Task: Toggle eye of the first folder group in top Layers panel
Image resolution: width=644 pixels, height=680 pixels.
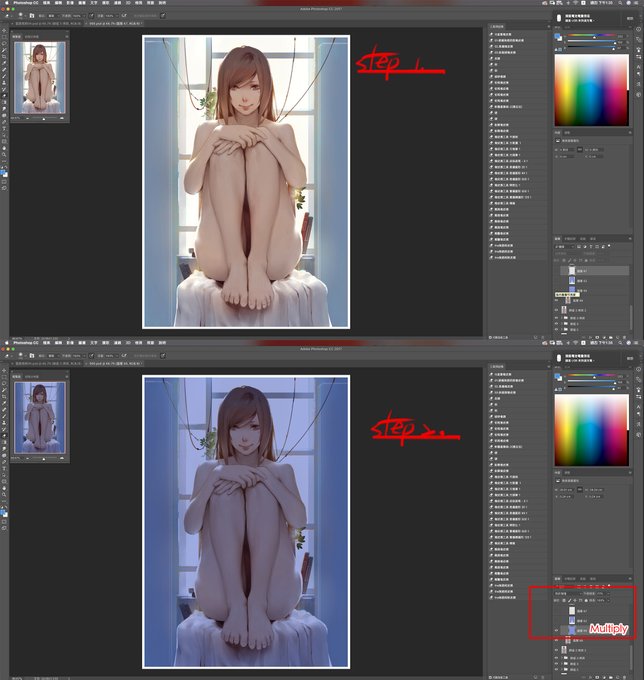Action: click(556, 318)
